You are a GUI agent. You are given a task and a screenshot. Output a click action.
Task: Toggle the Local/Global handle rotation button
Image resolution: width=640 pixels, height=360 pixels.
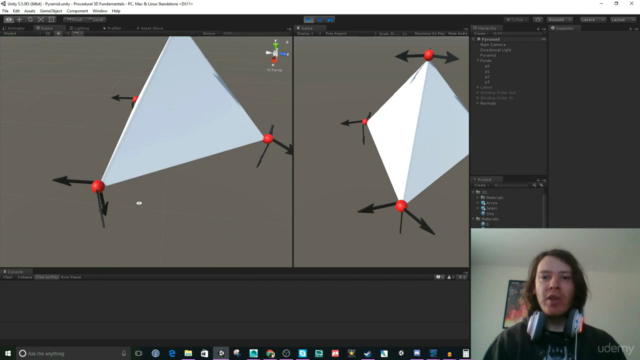pos(96,20)
